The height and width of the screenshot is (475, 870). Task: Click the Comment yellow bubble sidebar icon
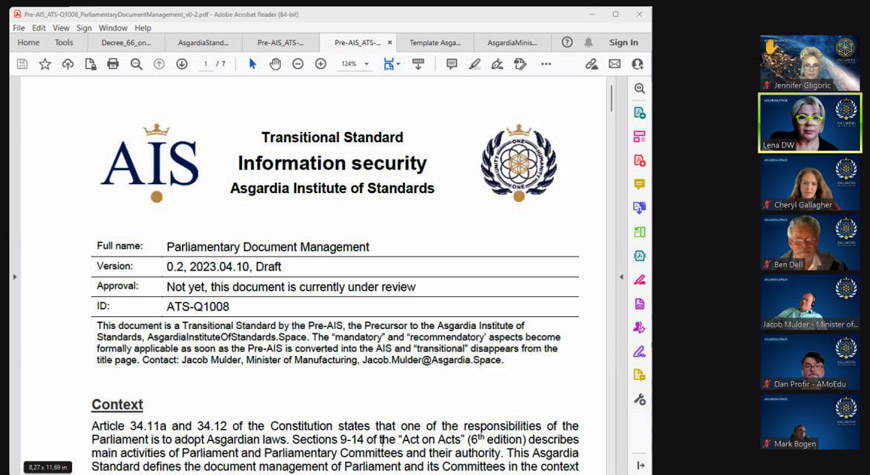tap(639, 184)
